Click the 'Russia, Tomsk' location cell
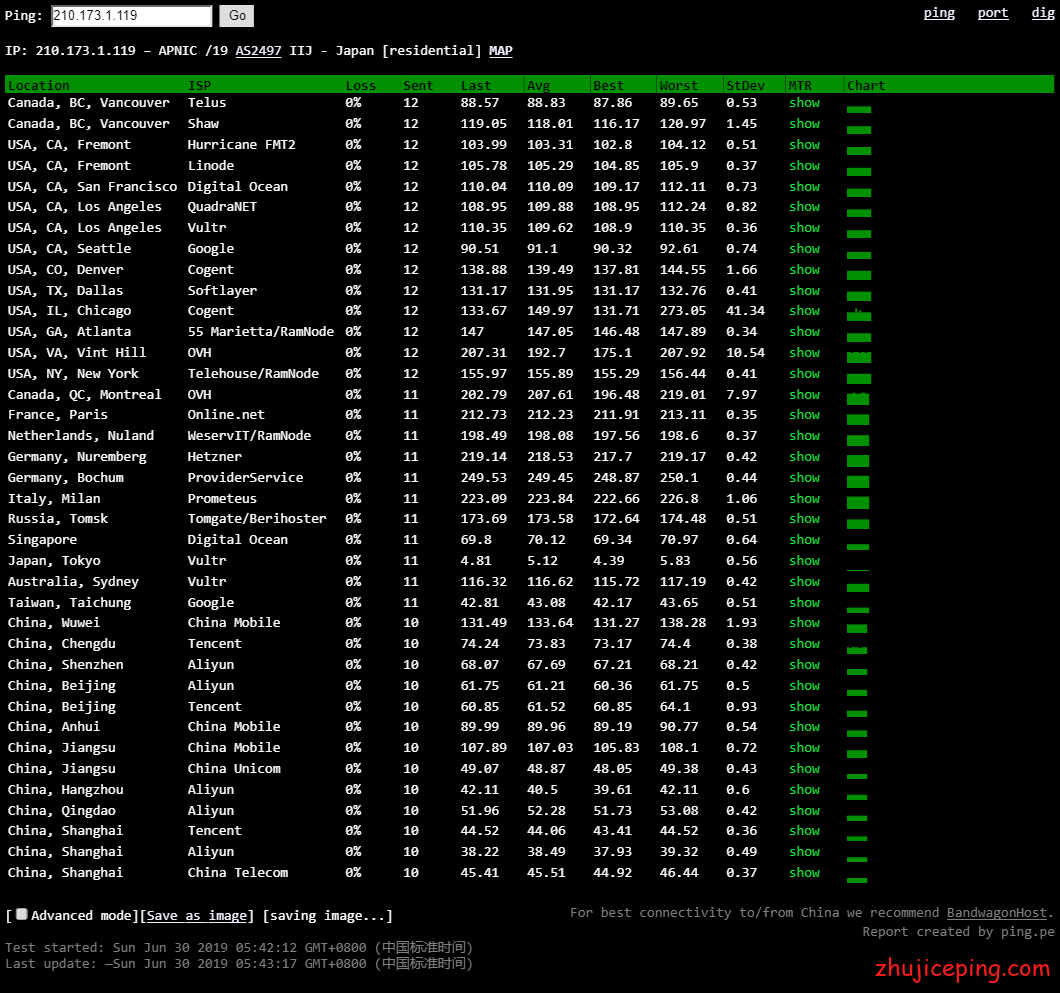The image size is (1060, 993). click(x=57, y=519)
